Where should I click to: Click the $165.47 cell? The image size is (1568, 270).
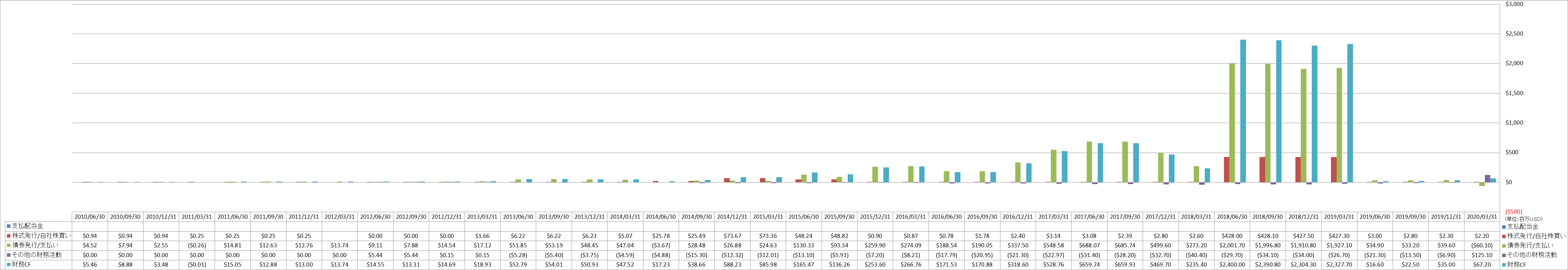click(805, 265)
